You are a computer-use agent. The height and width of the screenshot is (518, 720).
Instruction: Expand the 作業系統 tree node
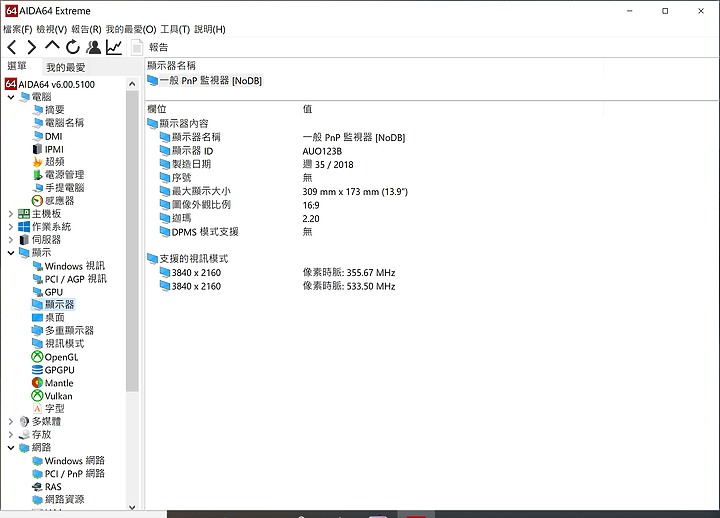11,226
